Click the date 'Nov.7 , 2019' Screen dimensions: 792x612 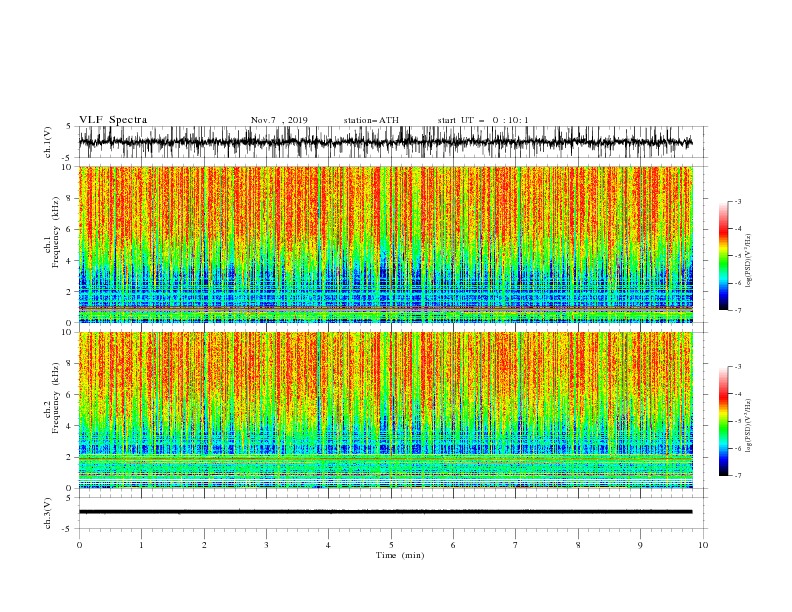279,120
